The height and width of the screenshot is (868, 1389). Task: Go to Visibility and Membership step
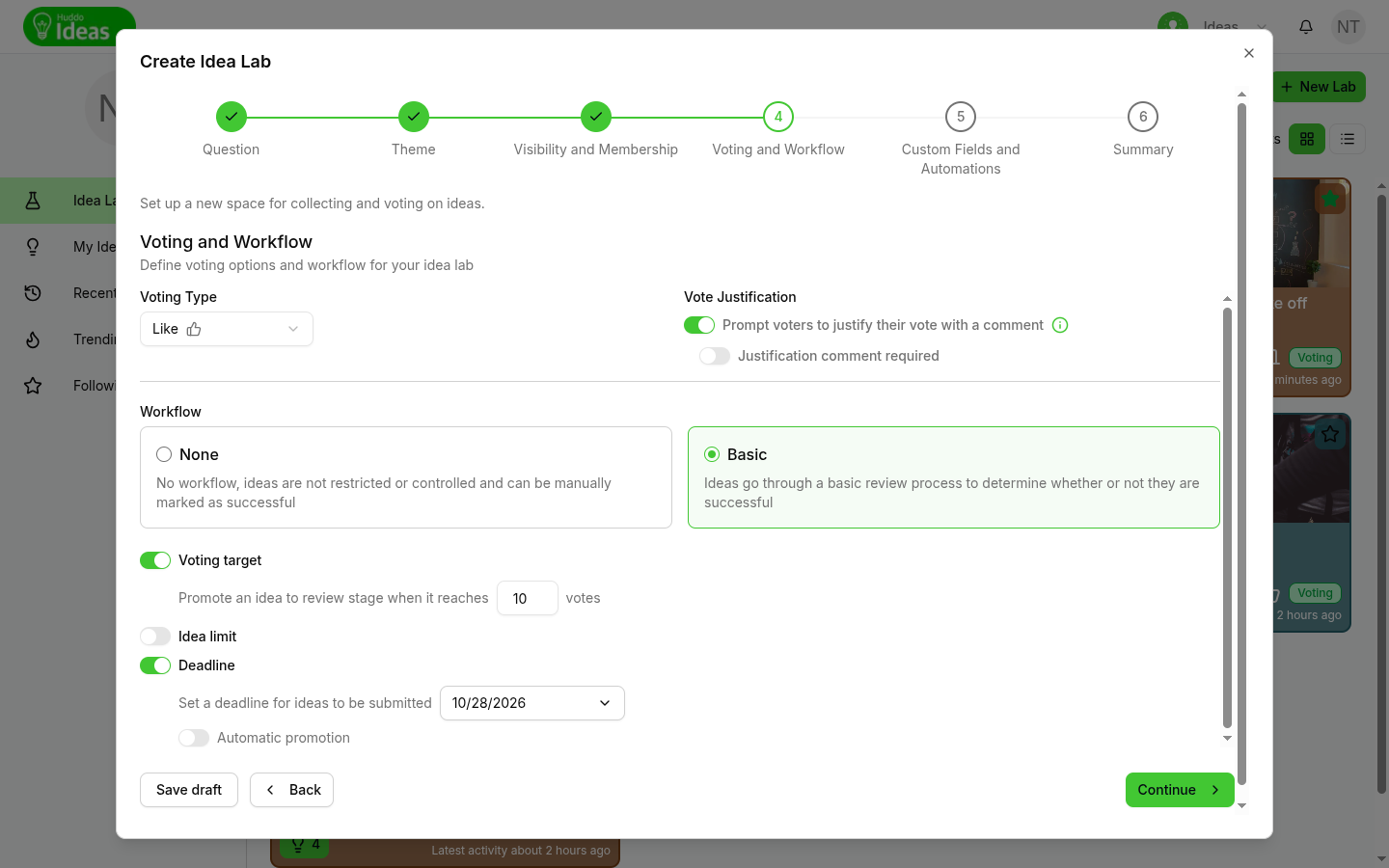point(596,117)
